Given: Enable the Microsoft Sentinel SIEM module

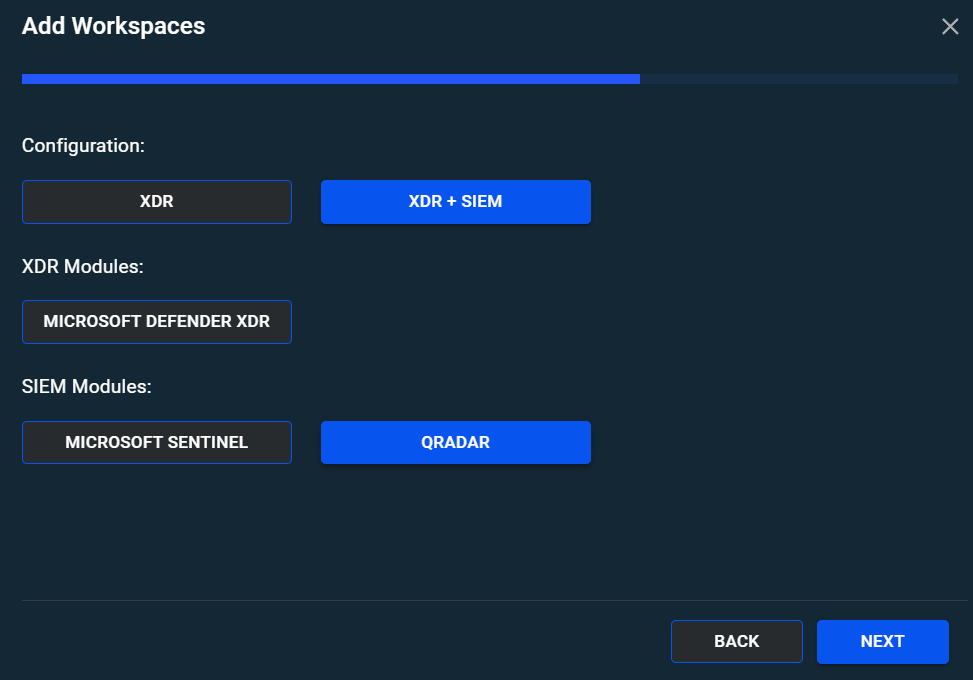Looking at the screenshot, I should click(x=157, y=442).
